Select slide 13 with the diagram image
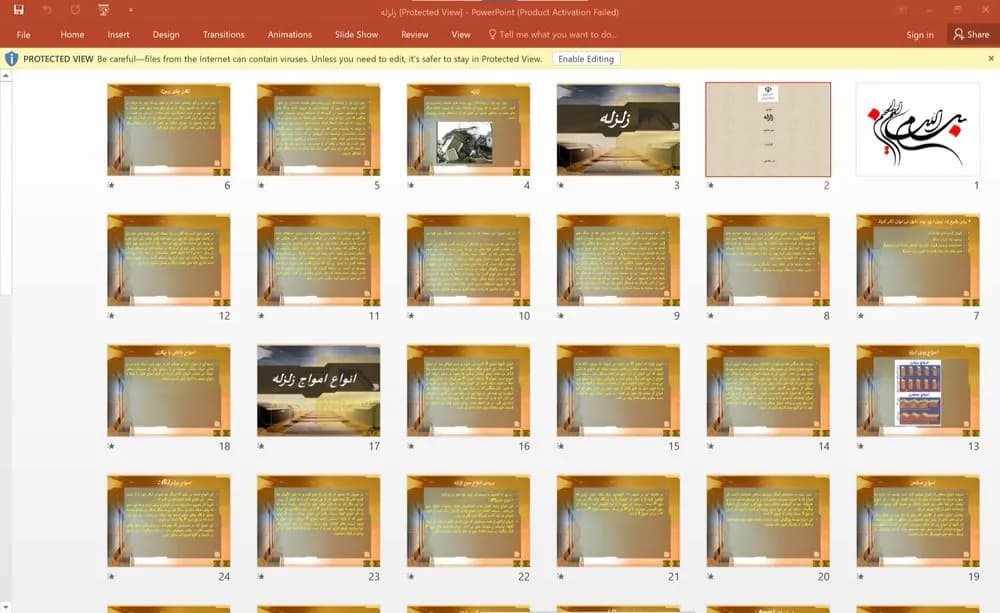This screenshot has width=1000, height=613. pyautogui.click(x=918, y=390)
